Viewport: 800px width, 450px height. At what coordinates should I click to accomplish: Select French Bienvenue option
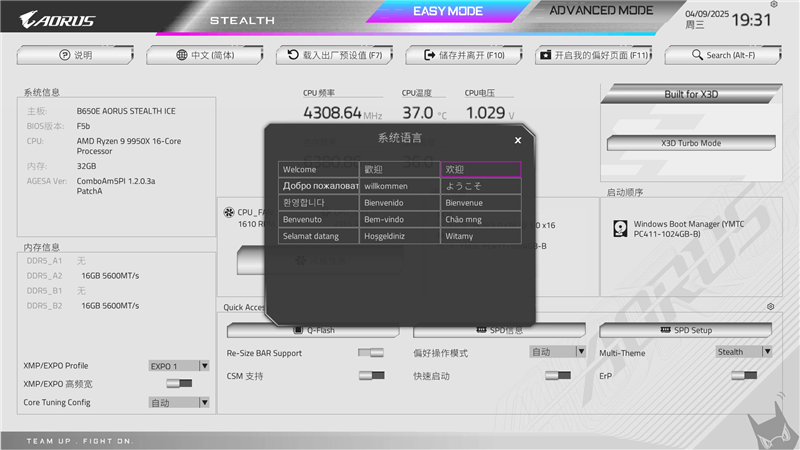point(481,203)
